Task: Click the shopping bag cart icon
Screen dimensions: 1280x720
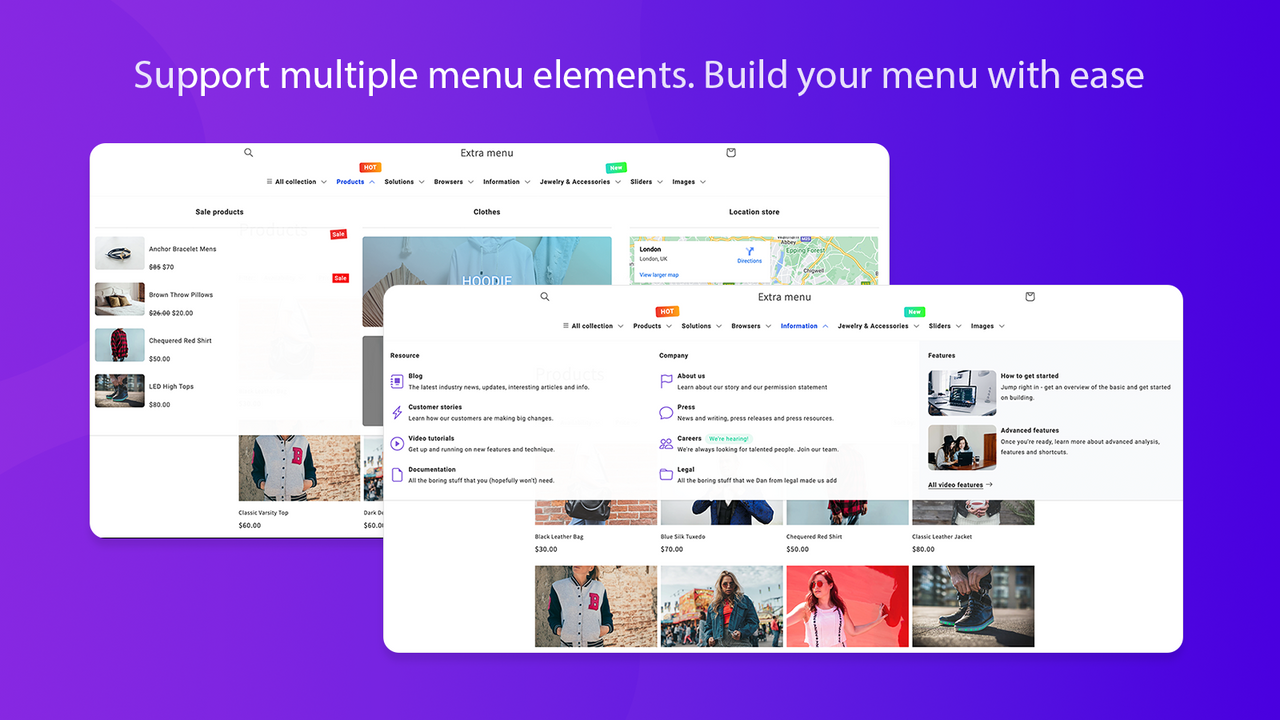Action: click(1029, 296)
